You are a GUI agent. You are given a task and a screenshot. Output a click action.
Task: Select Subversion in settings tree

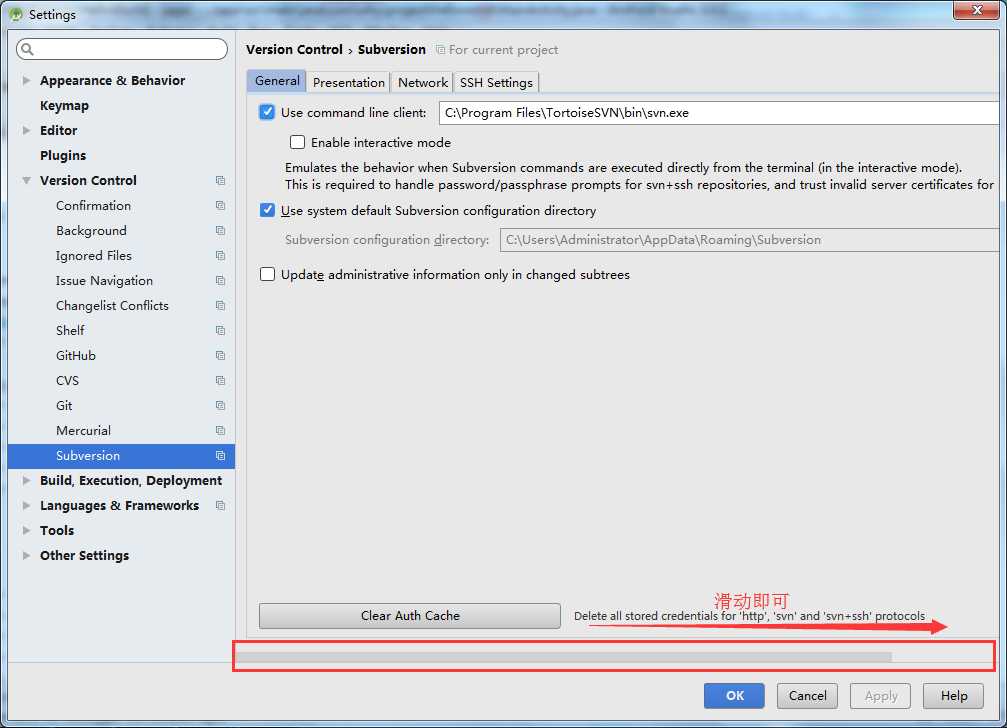(121, 456)
